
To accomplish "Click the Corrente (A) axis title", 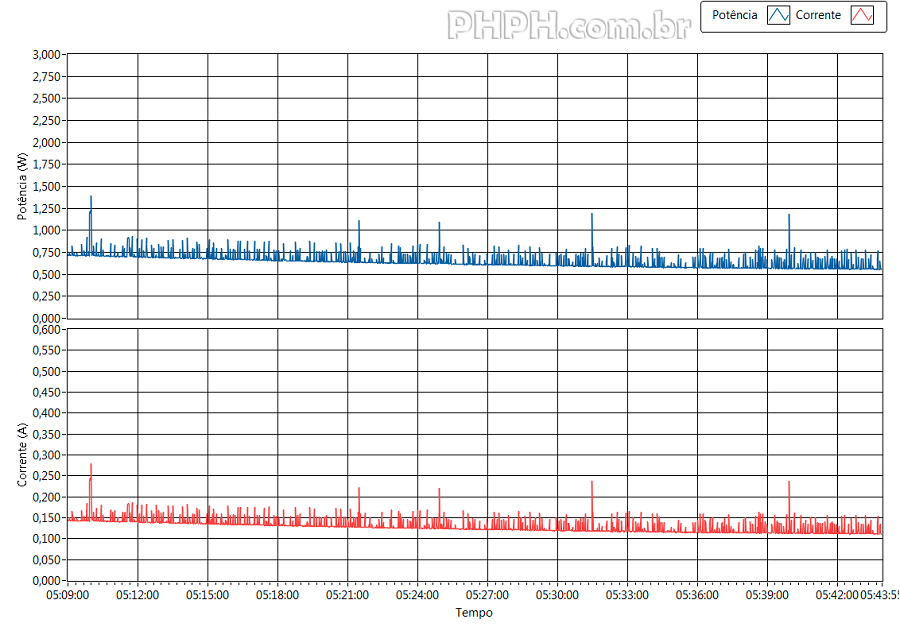I will [x=22, y=455].
